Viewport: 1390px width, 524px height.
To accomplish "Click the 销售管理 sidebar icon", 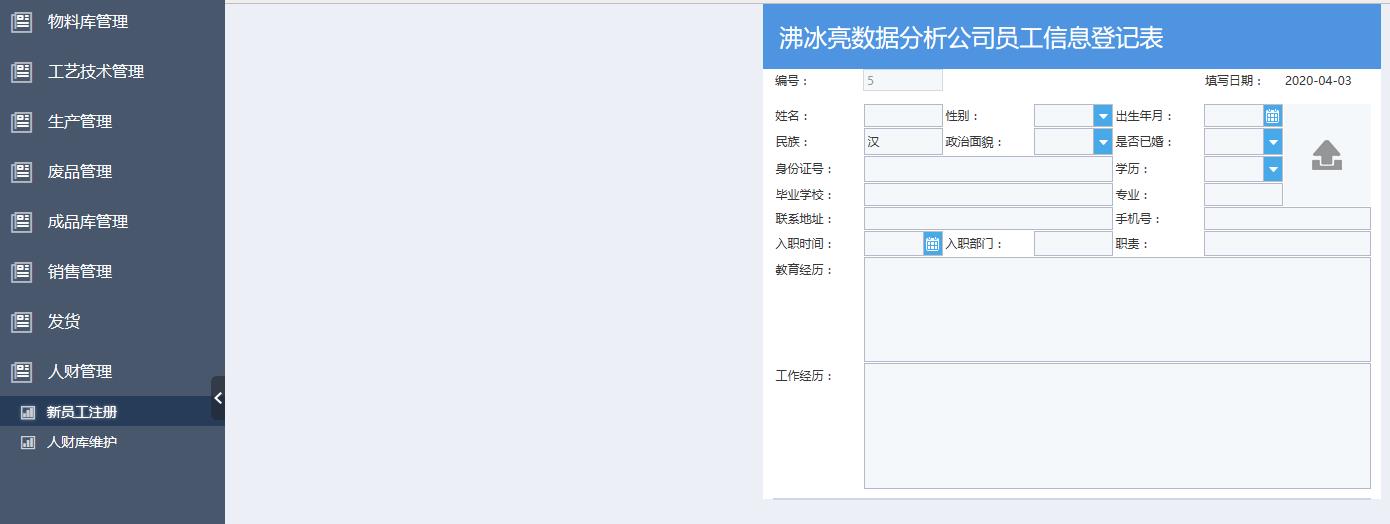I will [x=22, y=272].
